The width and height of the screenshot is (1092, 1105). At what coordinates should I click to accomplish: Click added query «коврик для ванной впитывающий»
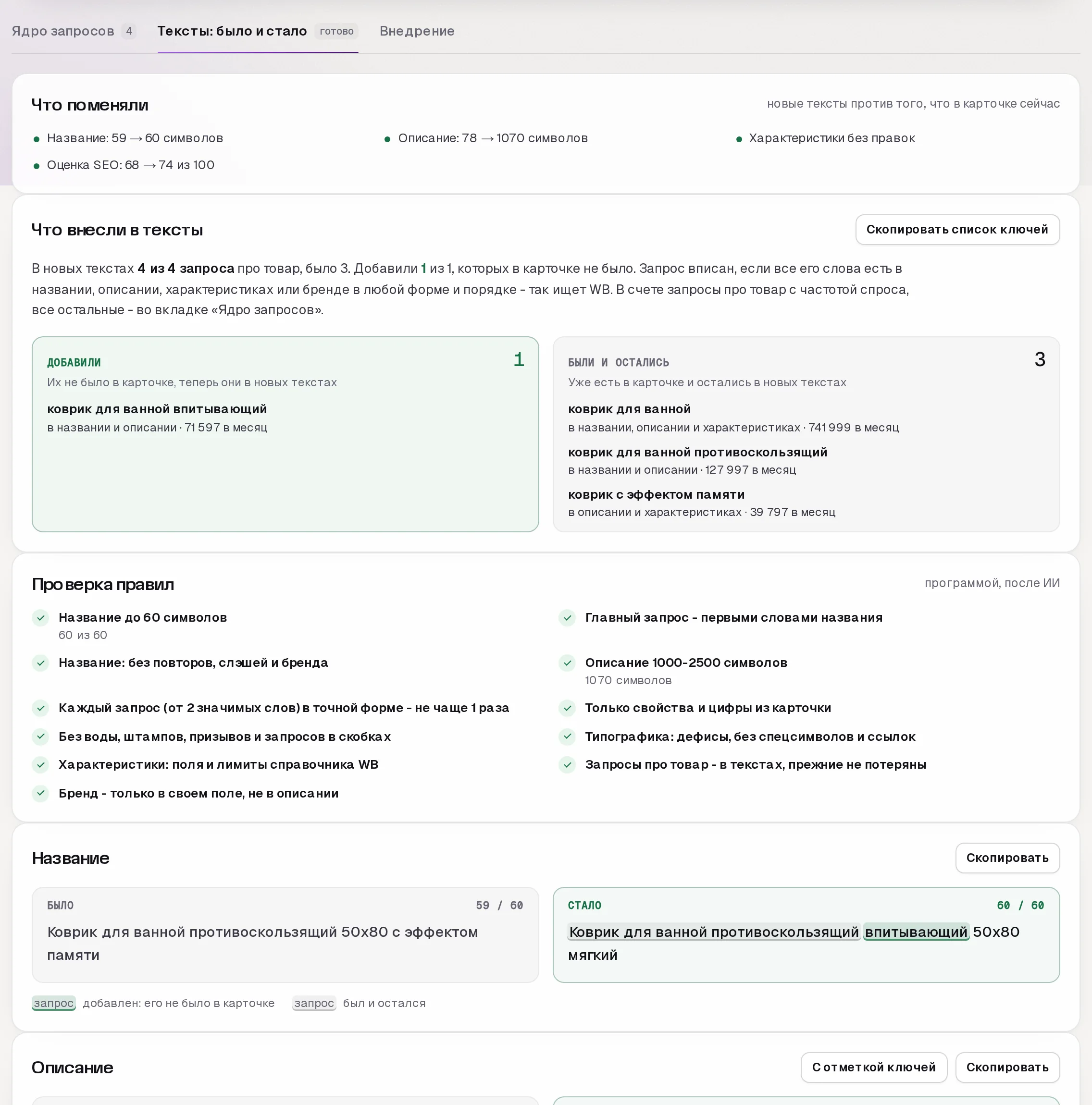click(x=157, y=409)
